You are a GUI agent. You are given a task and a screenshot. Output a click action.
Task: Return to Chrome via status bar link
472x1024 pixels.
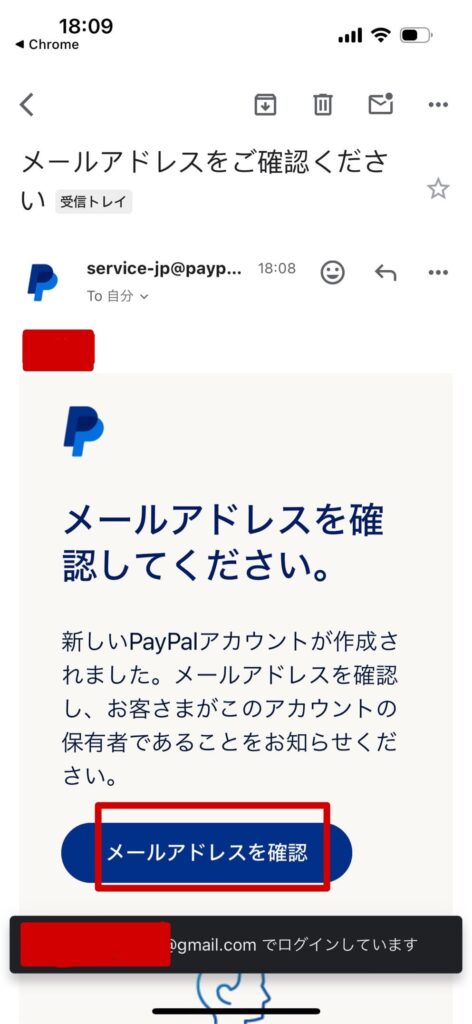[x=46, y=44]
